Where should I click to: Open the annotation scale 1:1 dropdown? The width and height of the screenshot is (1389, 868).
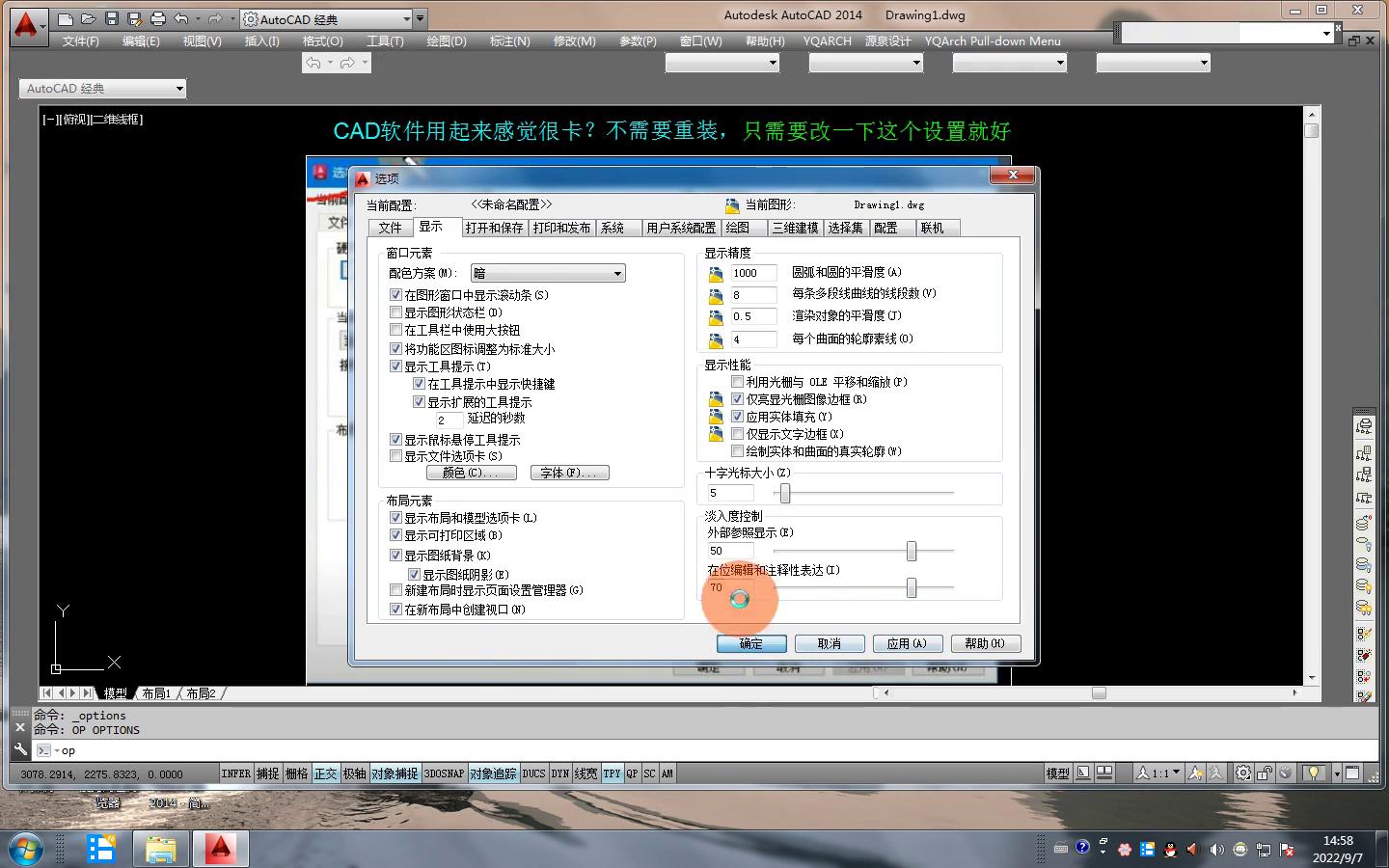point(1176,773)
